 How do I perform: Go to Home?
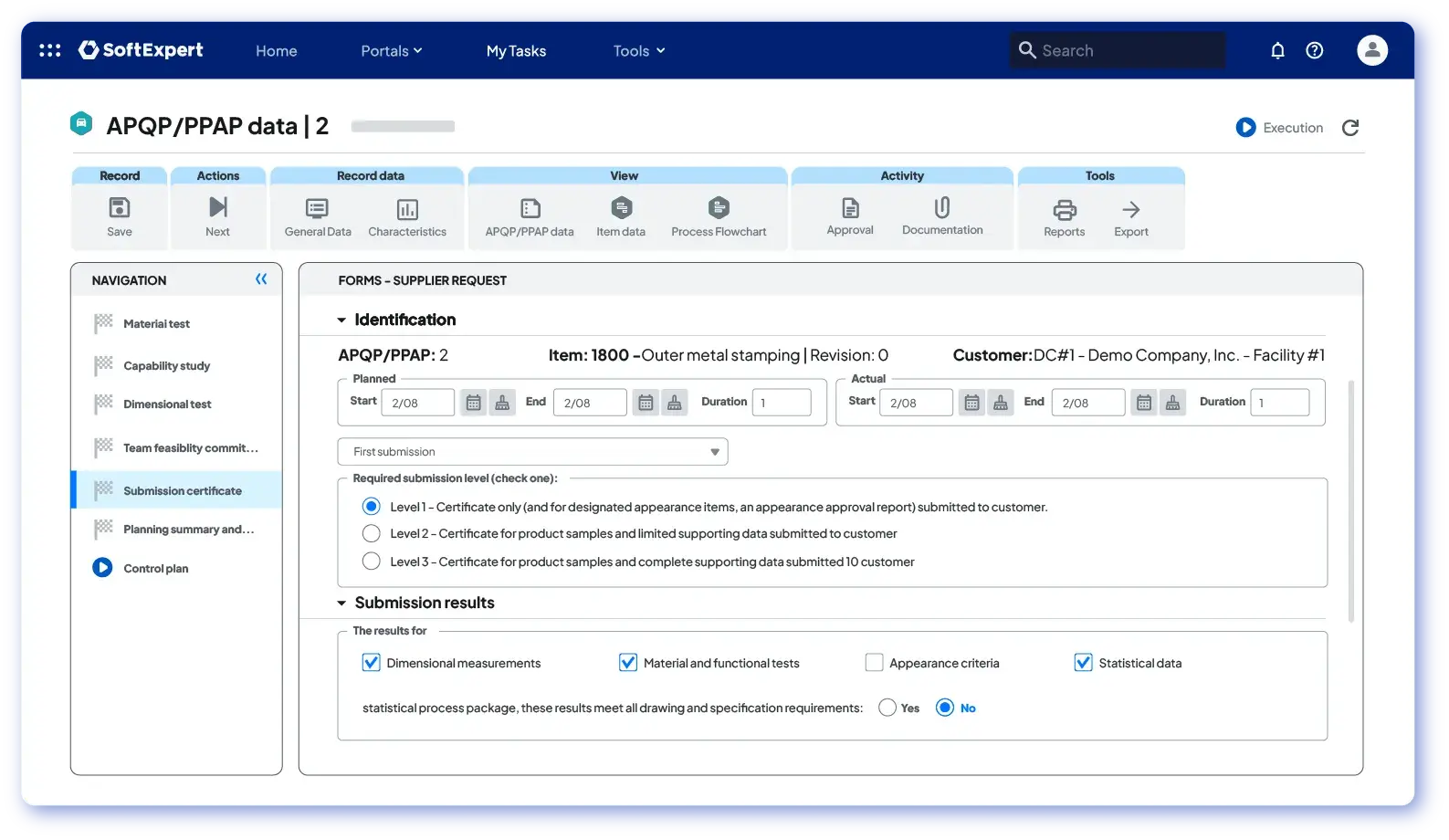277,51
